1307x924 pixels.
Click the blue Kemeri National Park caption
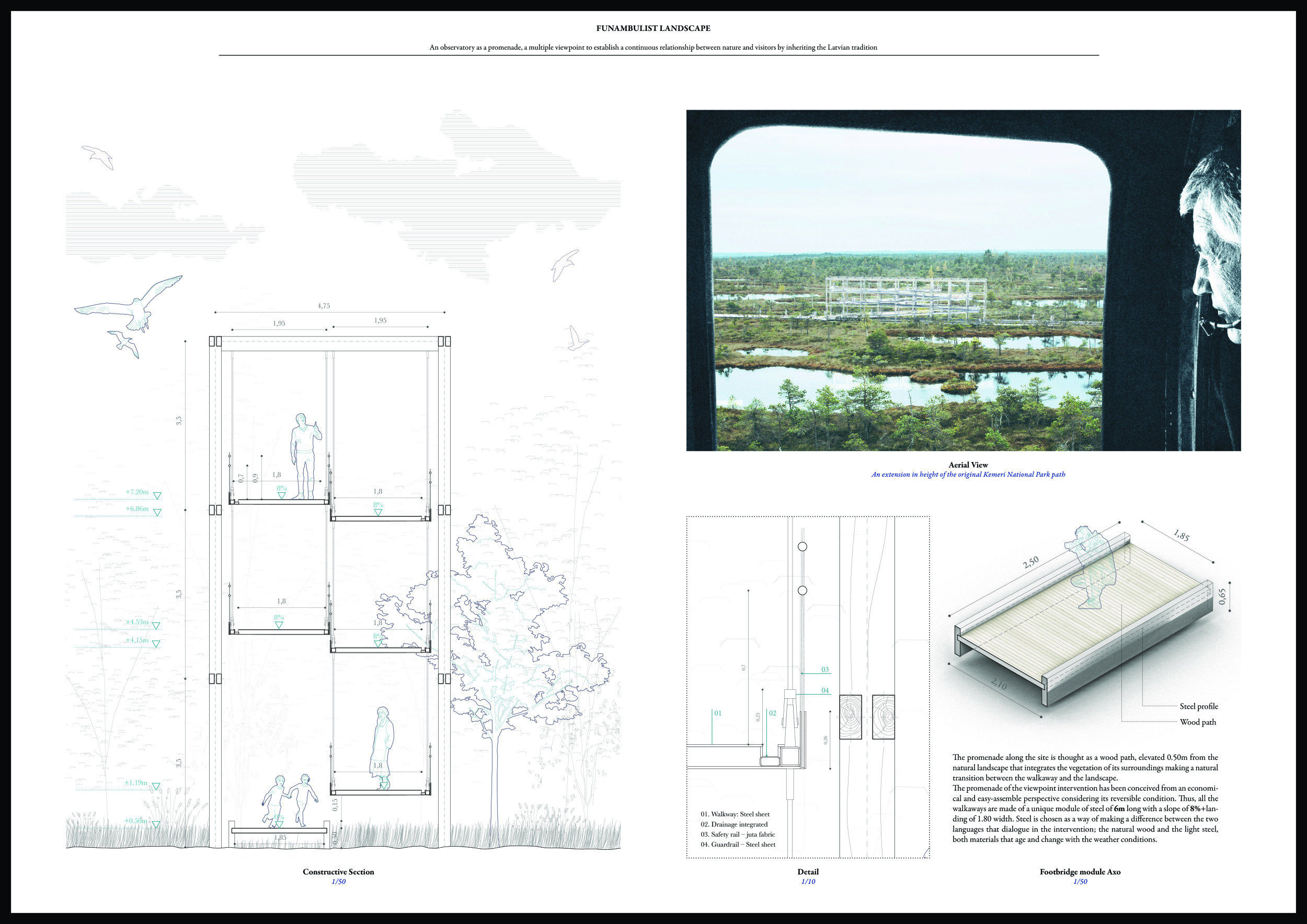pyautogui.click(x=968, y=475)
